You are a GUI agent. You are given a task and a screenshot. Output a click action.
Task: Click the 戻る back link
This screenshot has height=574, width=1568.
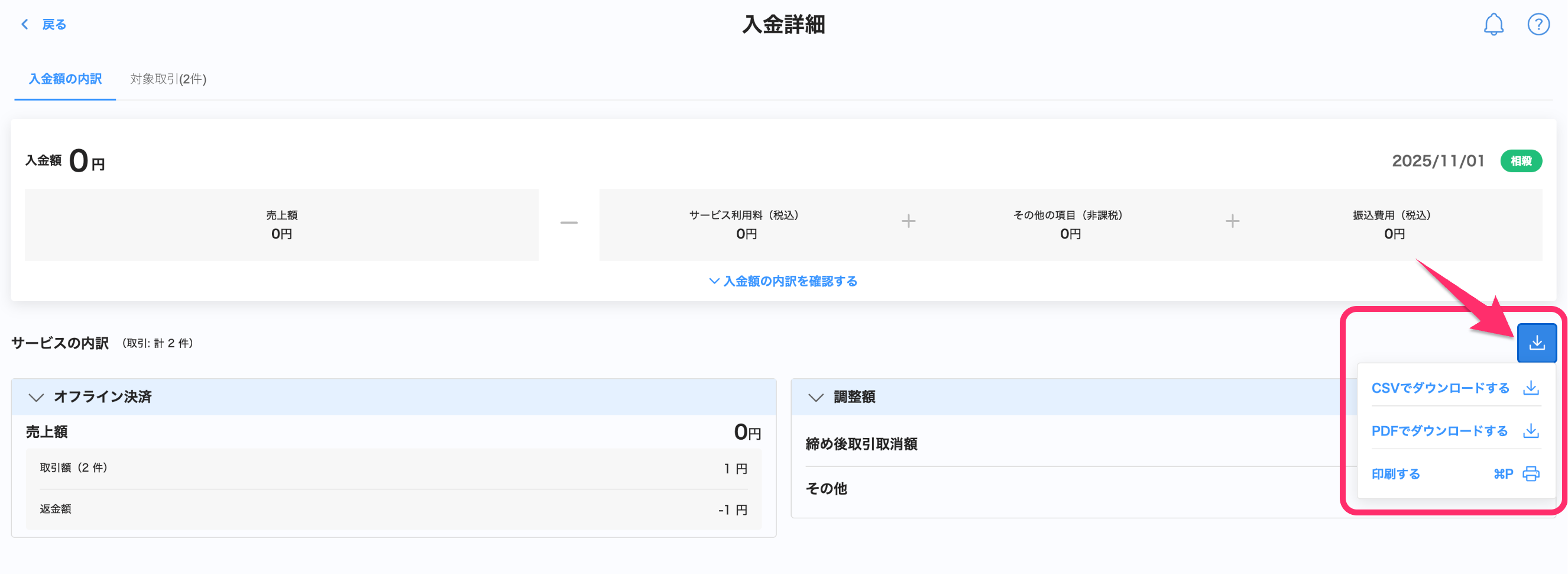[x=54, y=24]
